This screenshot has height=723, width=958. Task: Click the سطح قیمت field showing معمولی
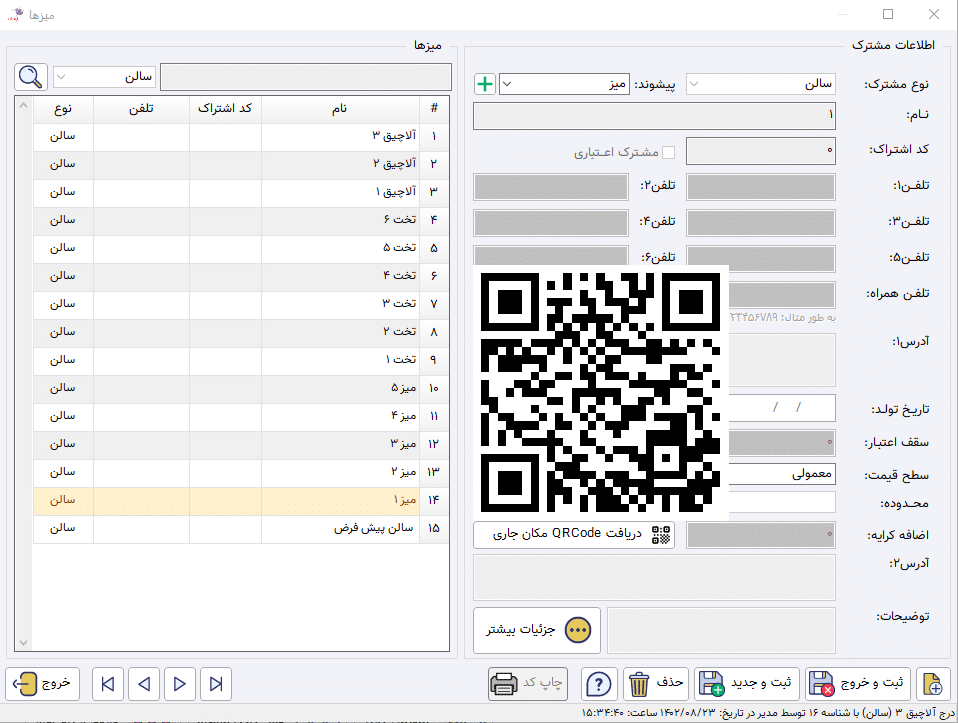pos(782,474)
